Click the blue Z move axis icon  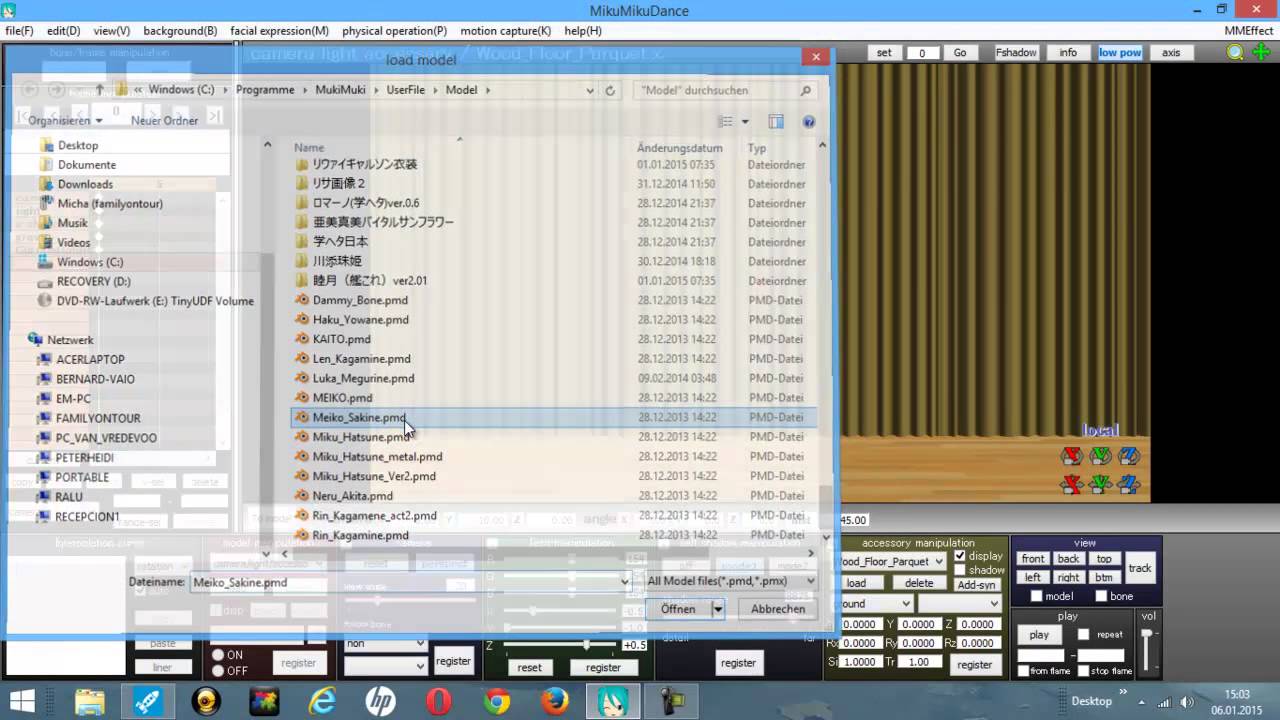point(1128,485)
